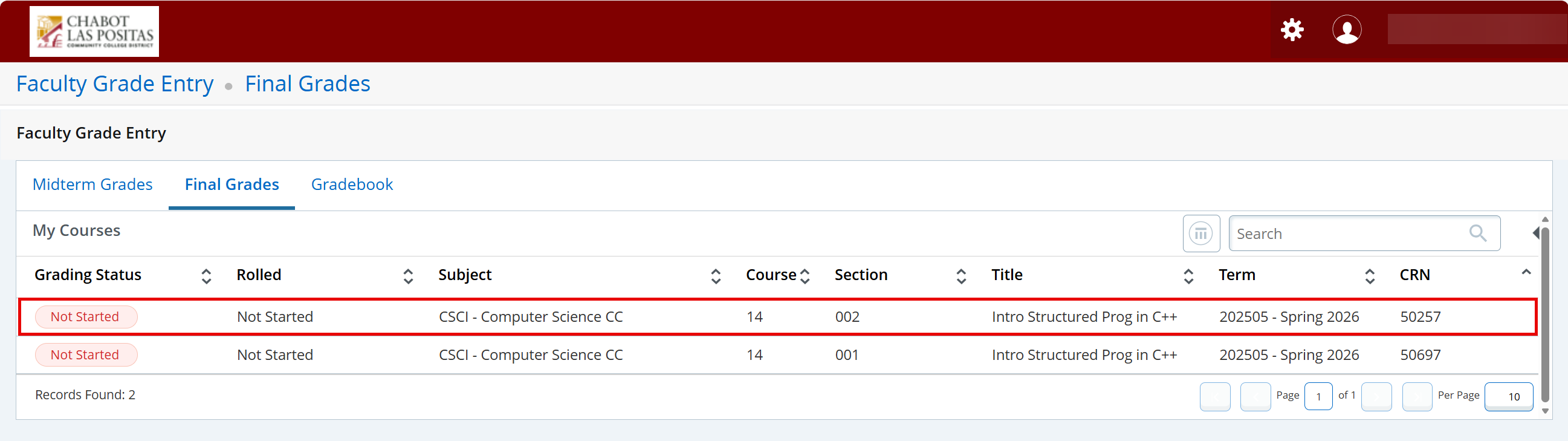Select the Final Grades tab

pyautogui.click(x=232, y=185)
